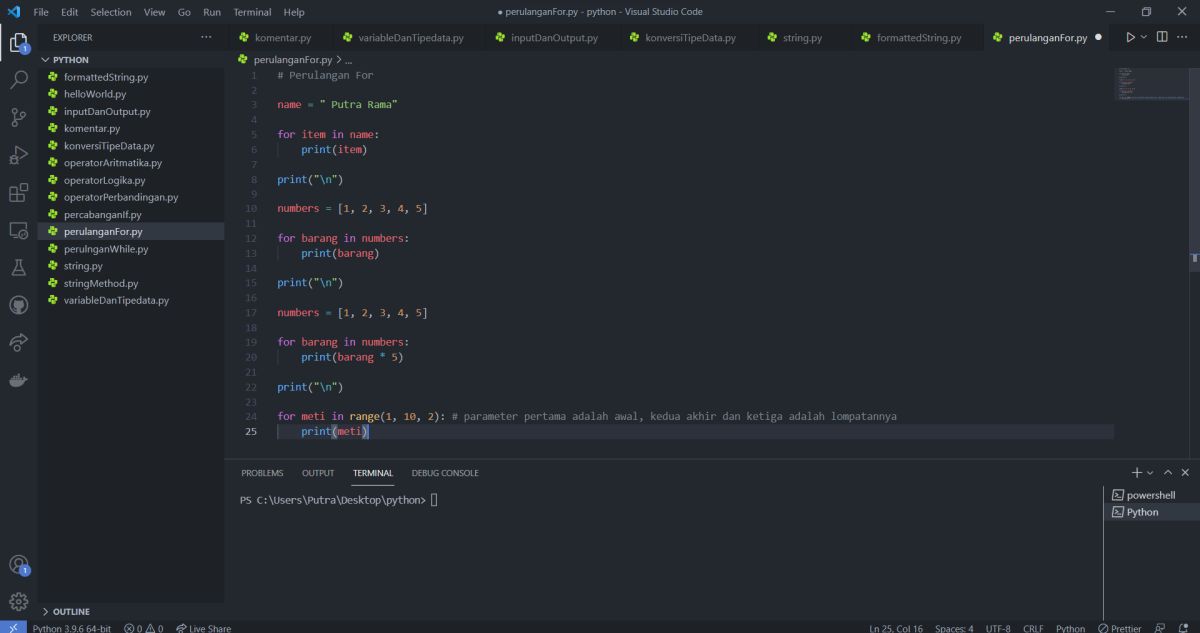Show errors and warnings count
This screenshot has height=633, width=1200.
(144, 628)
